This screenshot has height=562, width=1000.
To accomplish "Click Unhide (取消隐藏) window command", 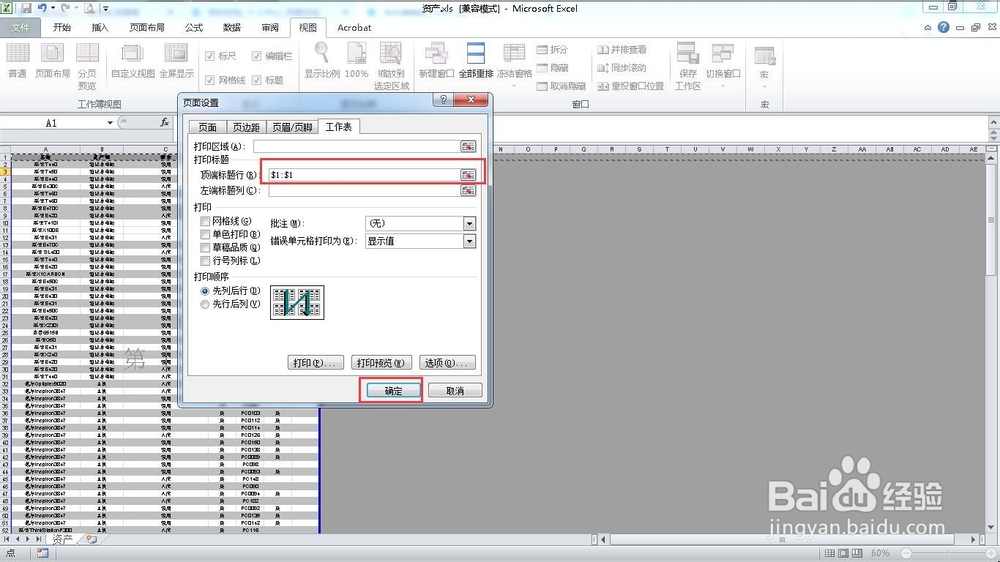I will (561, 86).
